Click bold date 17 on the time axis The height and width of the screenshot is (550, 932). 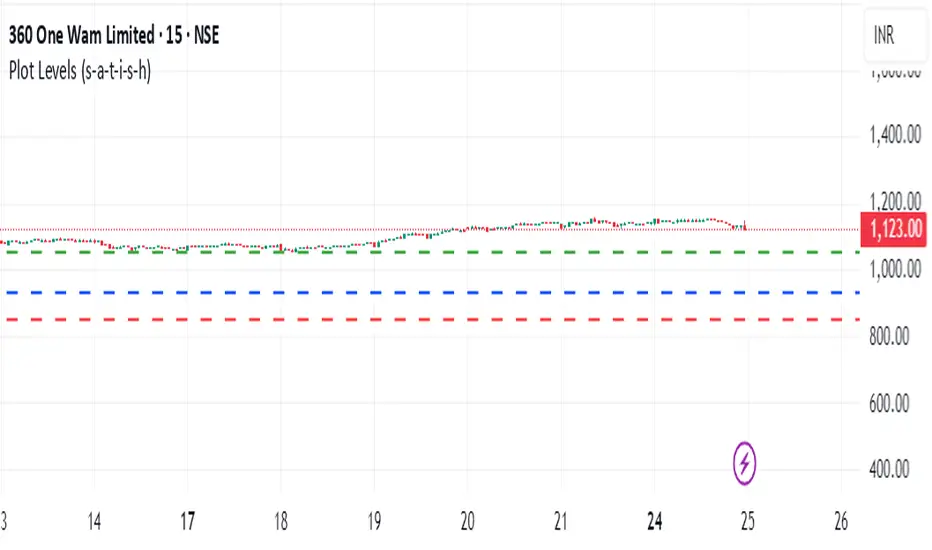tap(188, 520)
